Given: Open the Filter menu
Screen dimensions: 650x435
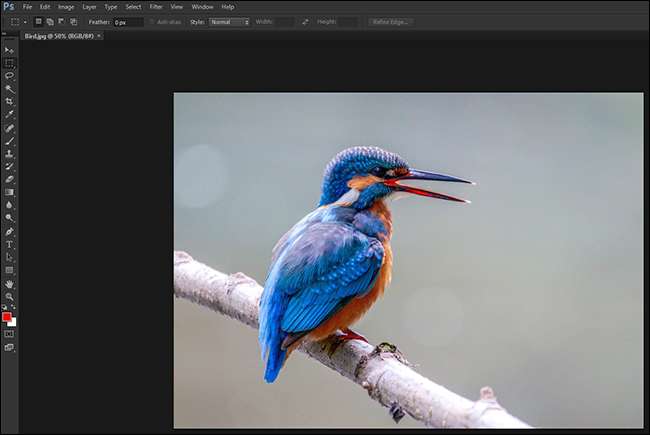Looking at the screenshot, I should point(156,7).
